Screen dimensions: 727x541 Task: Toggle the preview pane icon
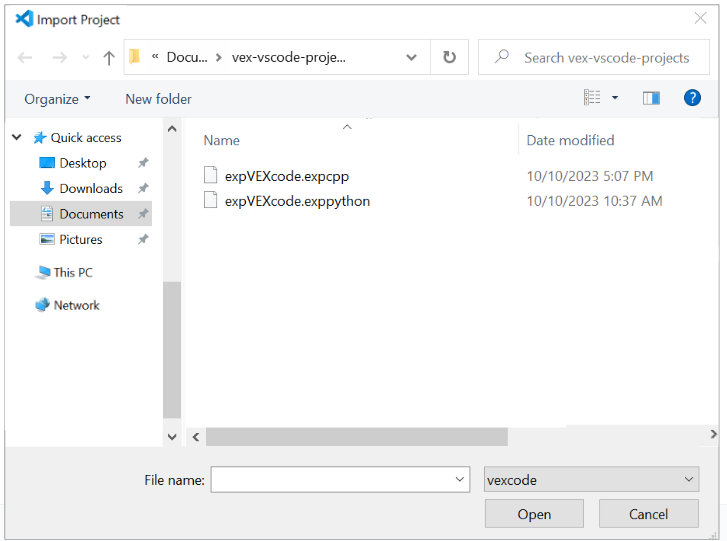(x=651, y=98)
